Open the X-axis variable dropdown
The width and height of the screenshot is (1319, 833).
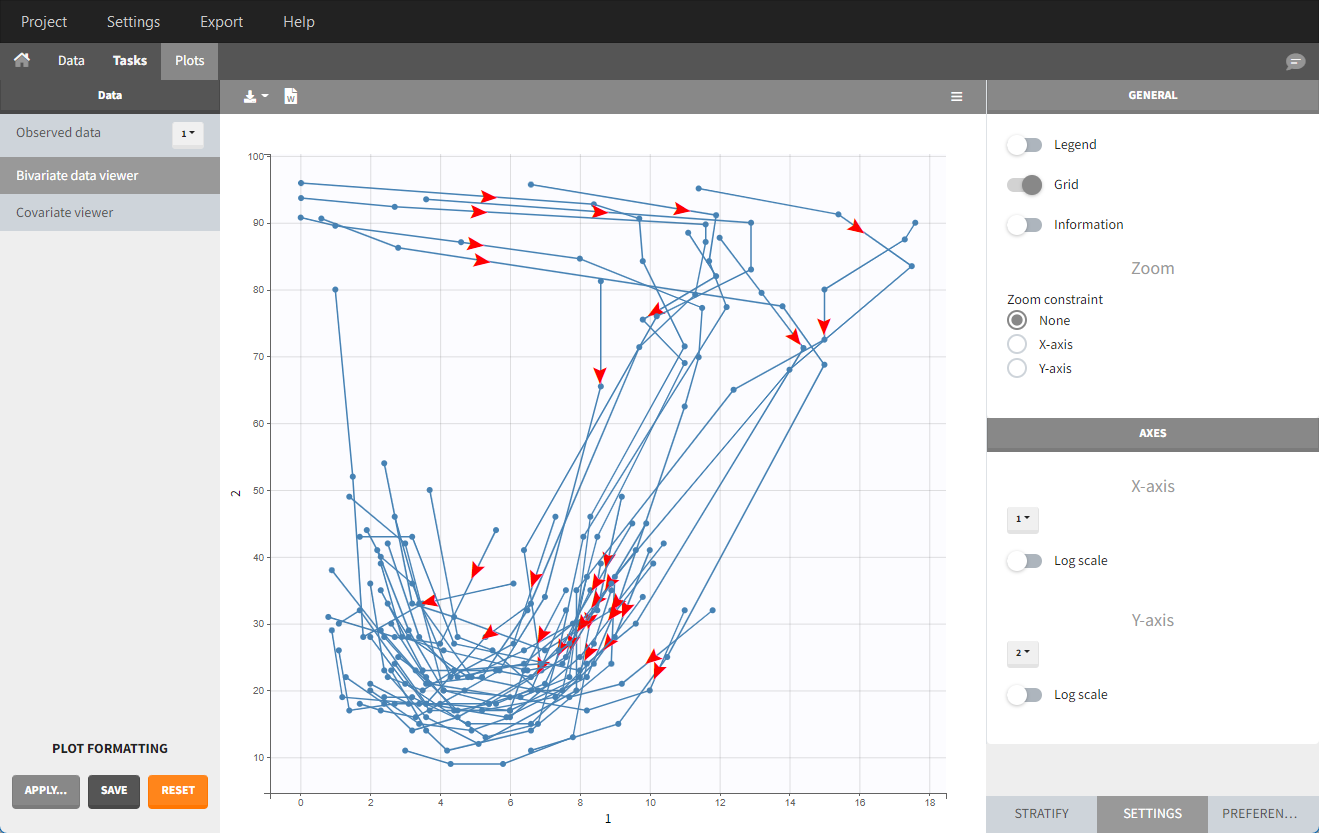pyautogui.click(x=1023, y=520)
